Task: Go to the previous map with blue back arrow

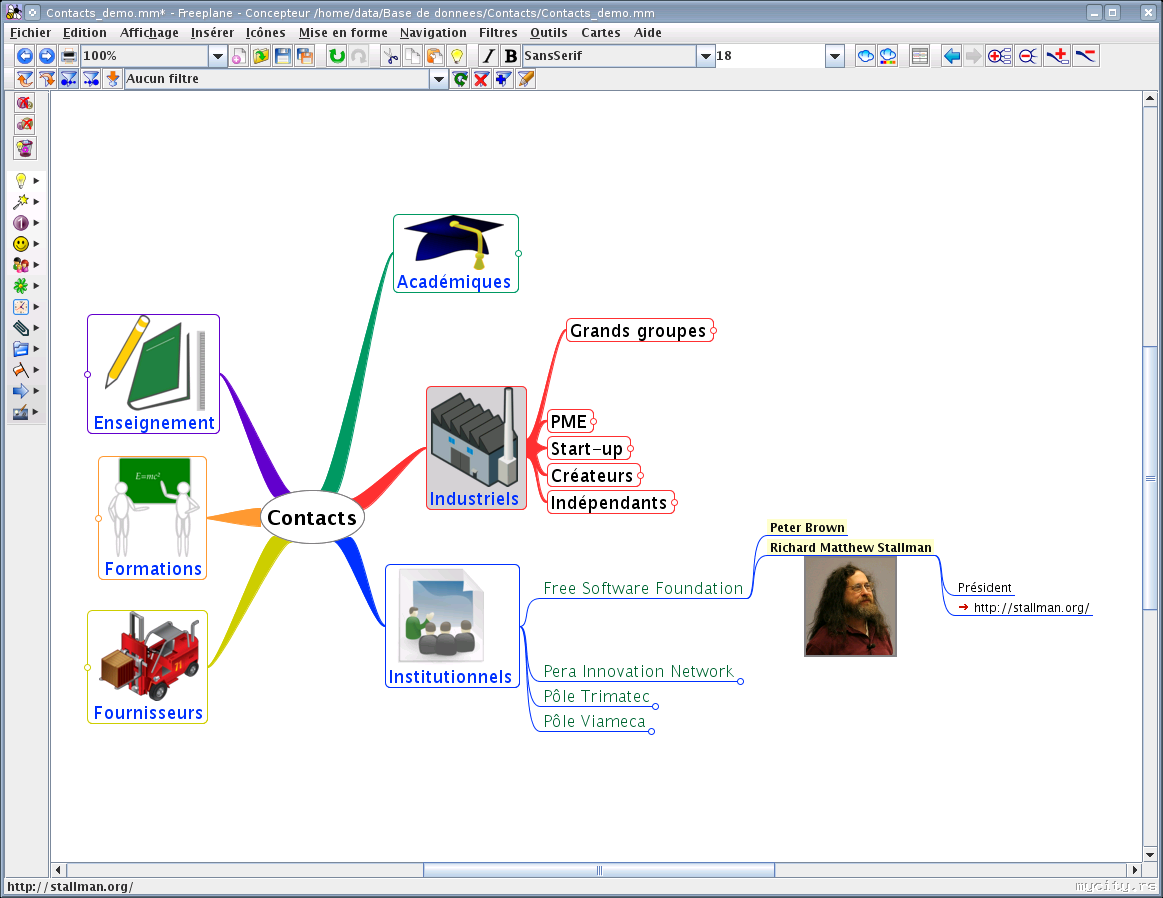Action: click(x=24, y=56)
